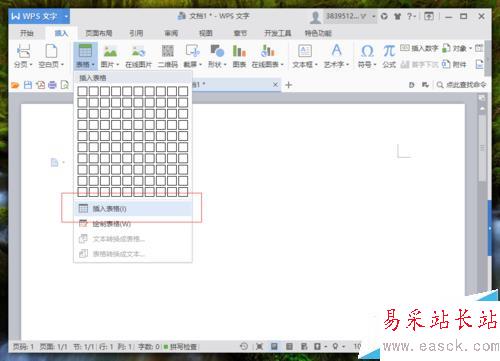
Task: Click the print quick-access icon
Action: pyautogui.click(x=52, y=85)
